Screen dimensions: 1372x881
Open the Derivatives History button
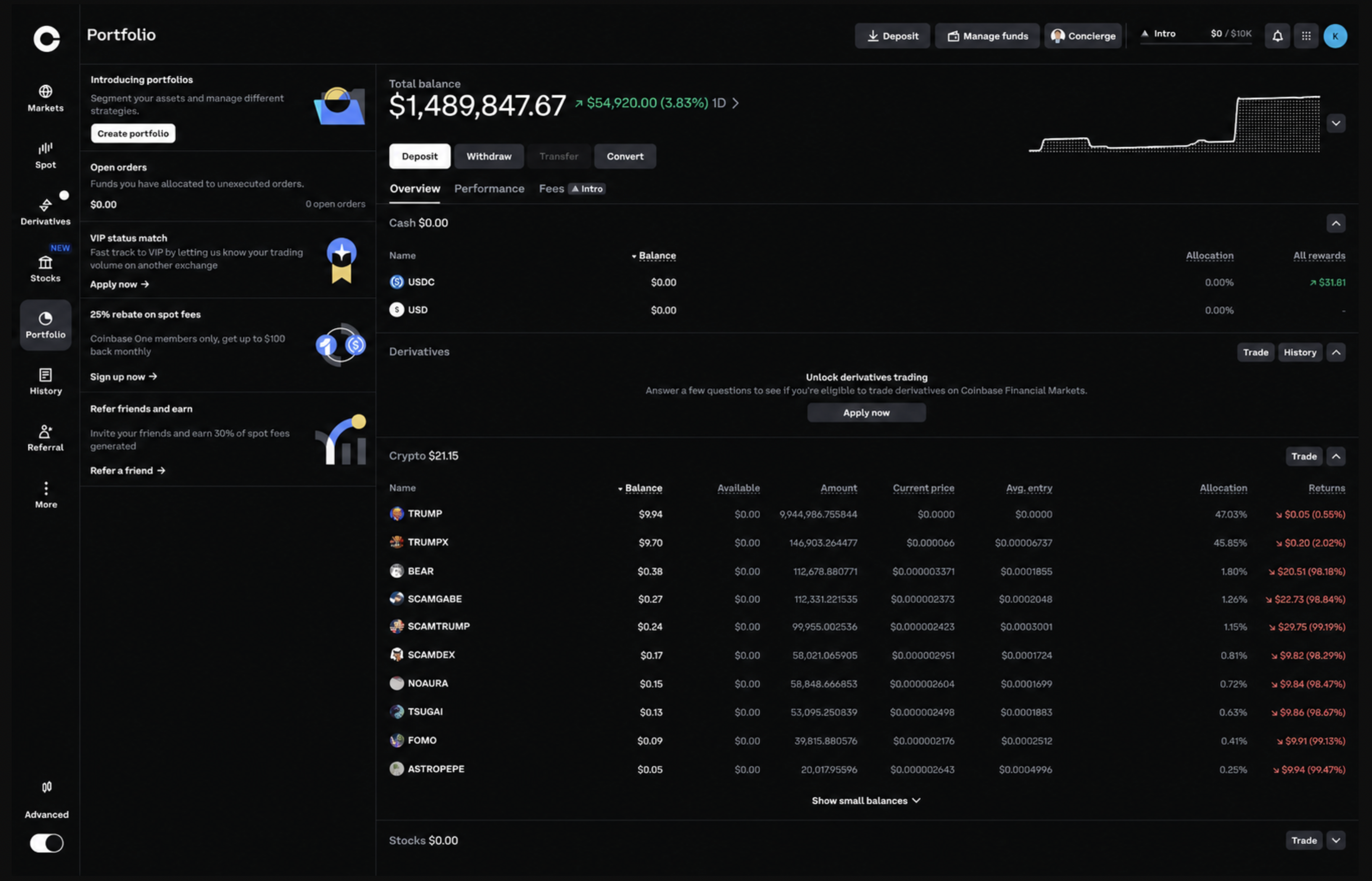[1300, 352]
